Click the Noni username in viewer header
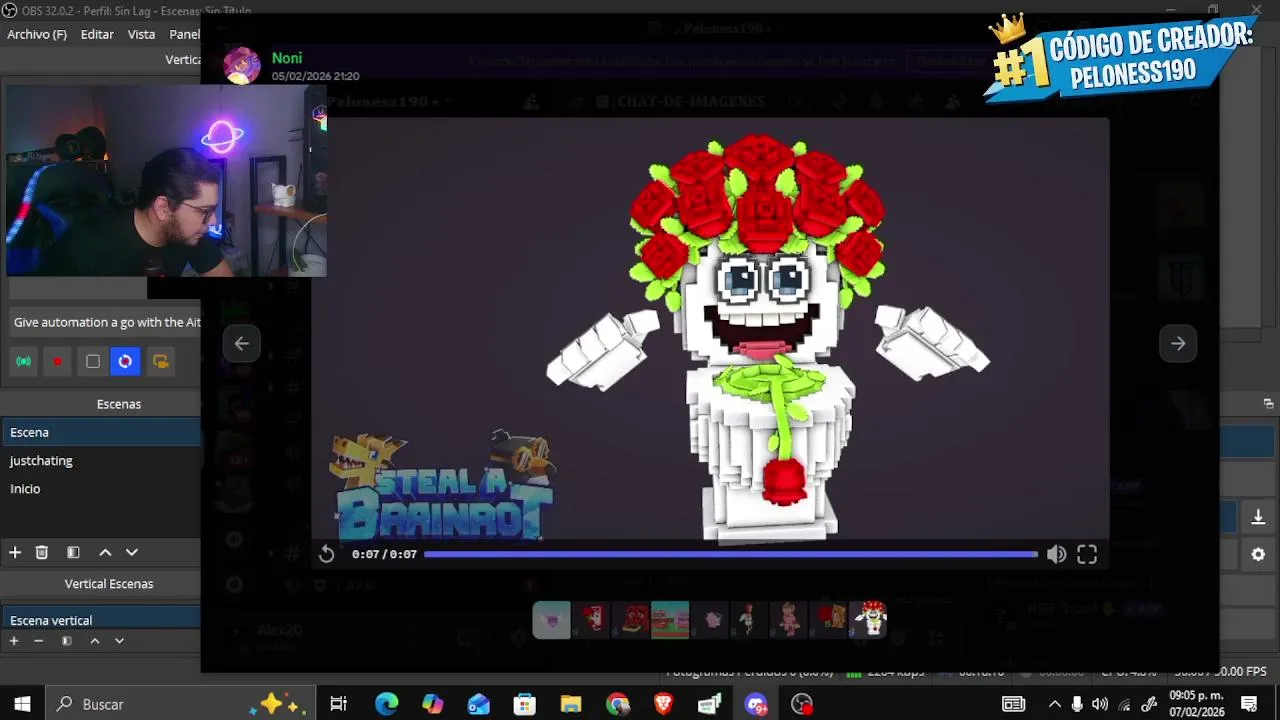Screen dimensions: 1280x720 click(x=287, y=58)
